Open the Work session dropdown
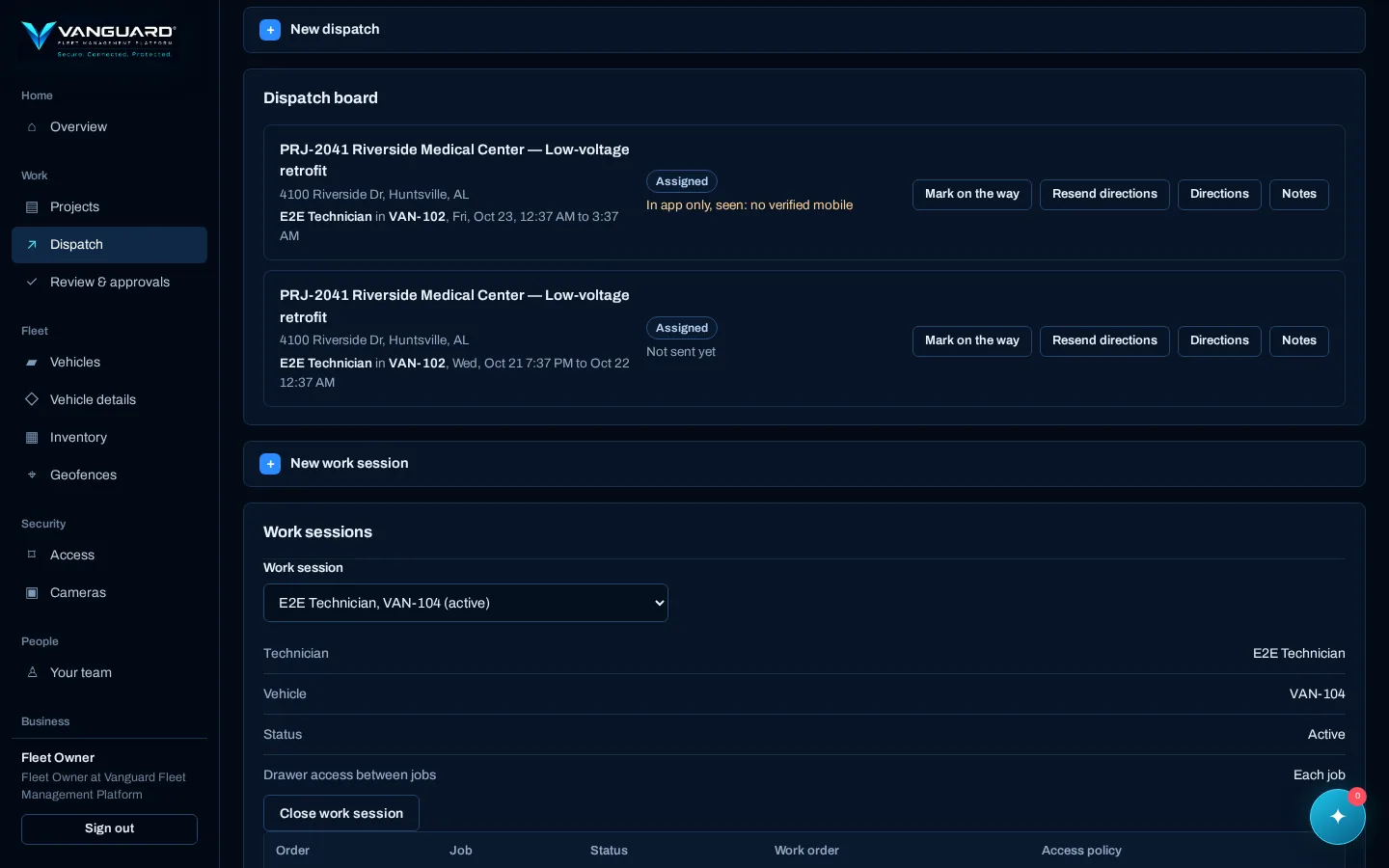Image resolution: width=1389 pixels, height=868 pixels. click(x=466, y=603)
